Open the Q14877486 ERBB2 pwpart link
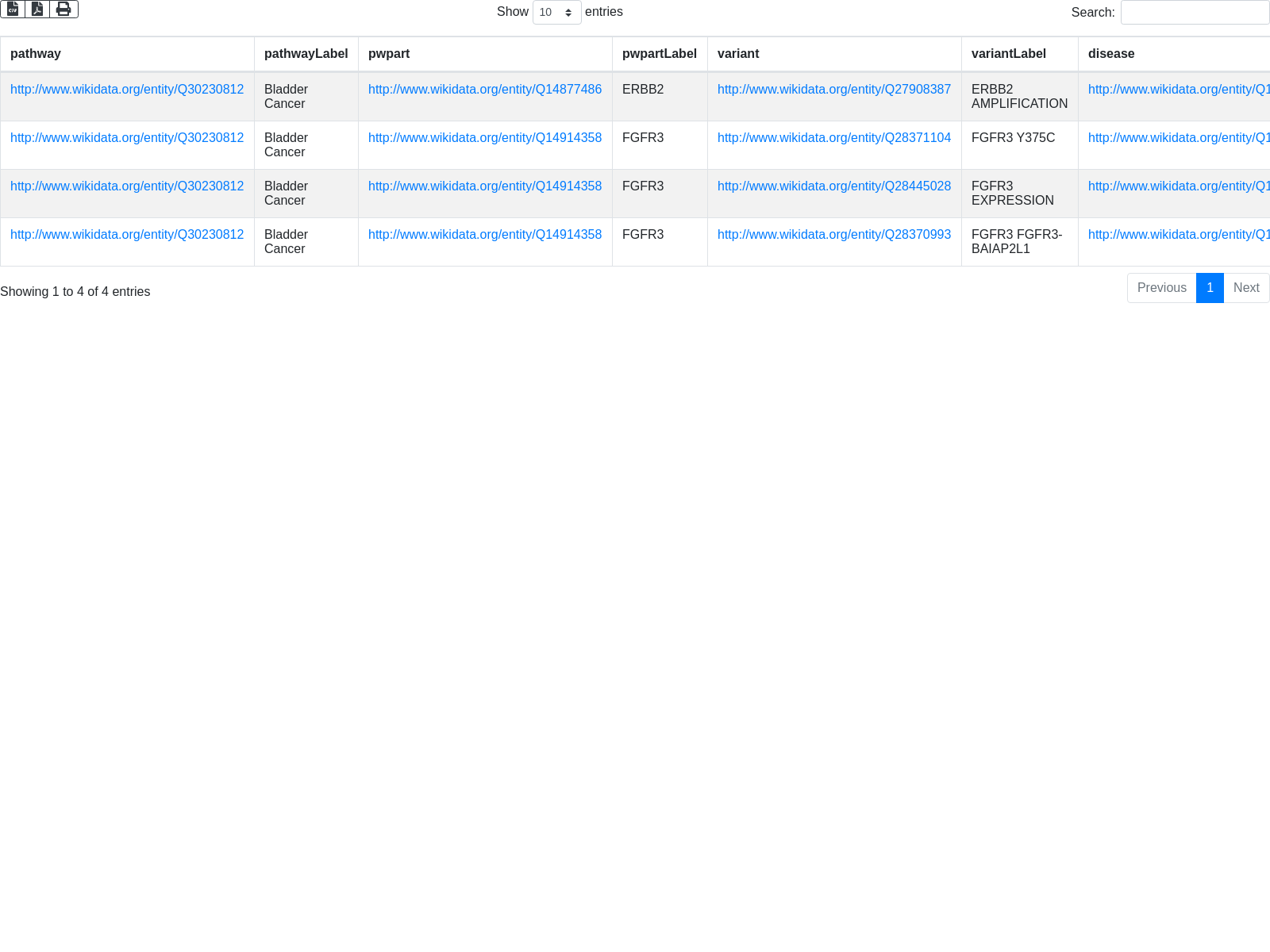The width and height of the screenshot is (1270, 952). click(485, 90)
